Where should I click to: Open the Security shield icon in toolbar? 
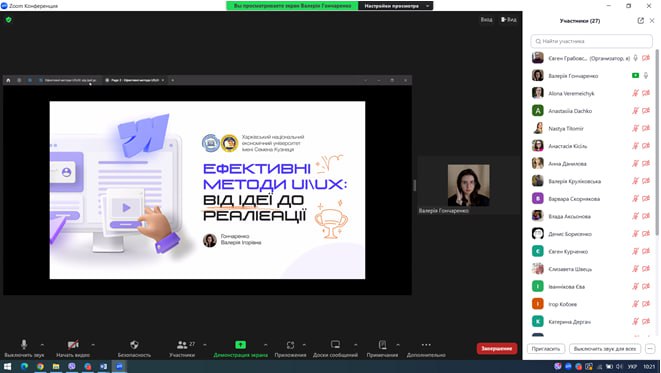pyautogui.click(x=134, y=345)
